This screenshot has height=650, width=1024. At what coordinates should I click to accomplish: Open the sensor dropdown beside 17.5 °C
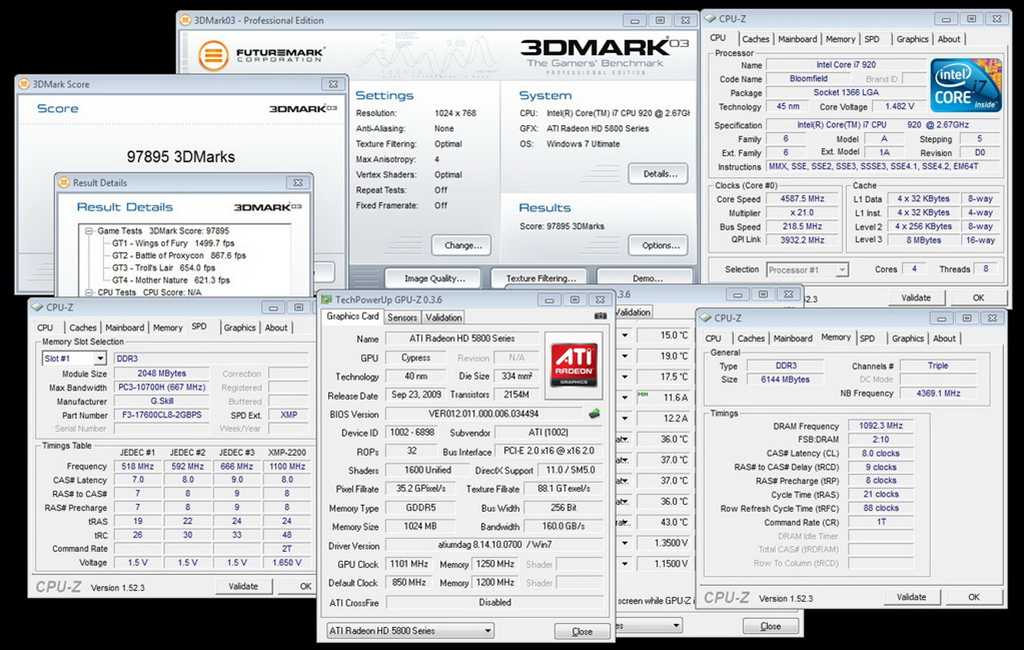625,377
